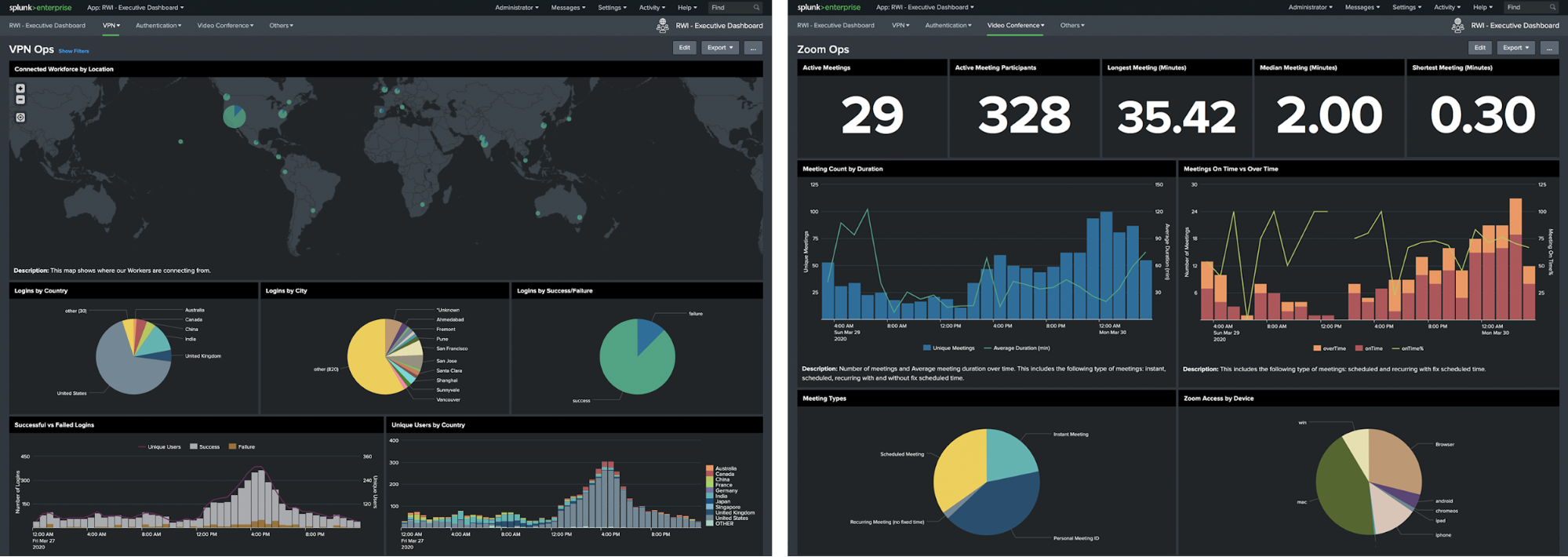Screen dimensions: 1568x557
Task: Click the RWI app logo icon in VPN Ops window
Action: point(663,26)
